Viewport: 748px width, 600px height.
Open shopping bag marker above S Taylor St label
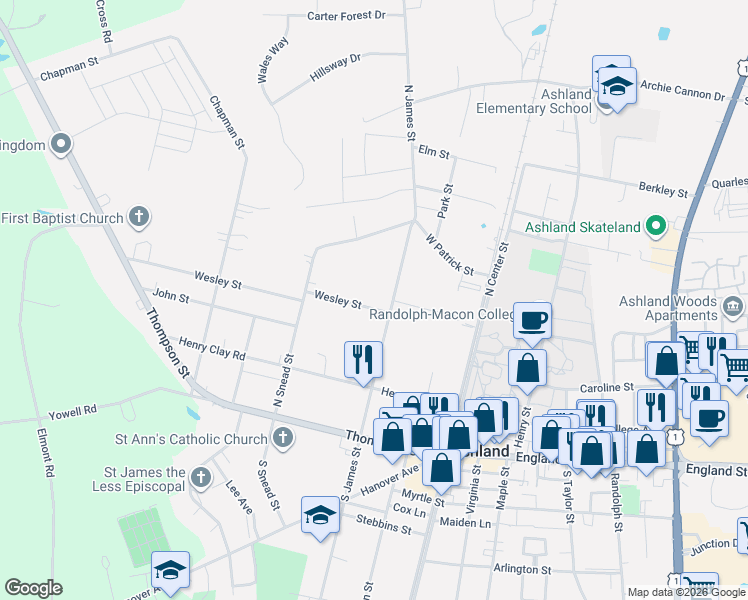(x=592, y=452)
